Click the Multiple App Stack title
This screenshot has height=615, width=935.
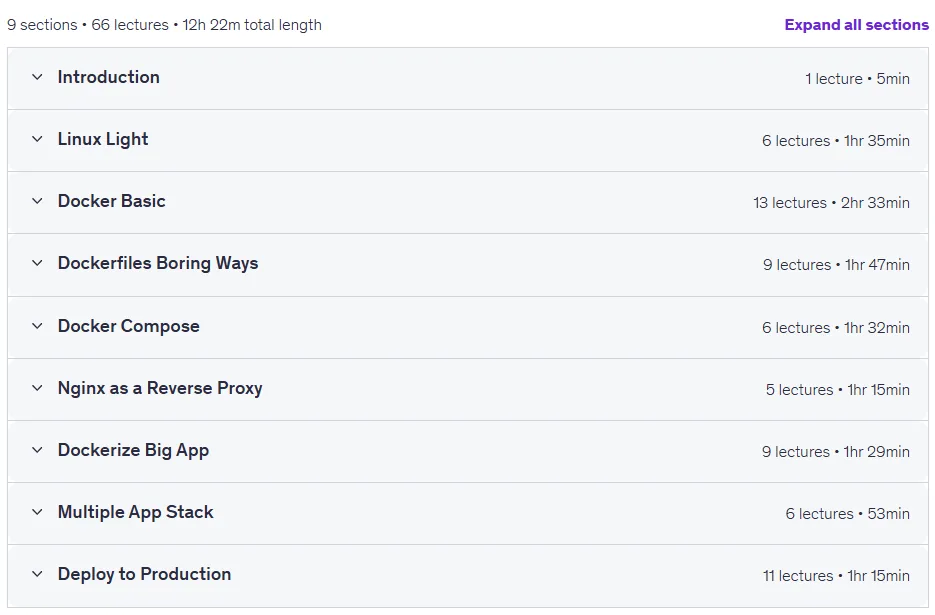(135, 512)
